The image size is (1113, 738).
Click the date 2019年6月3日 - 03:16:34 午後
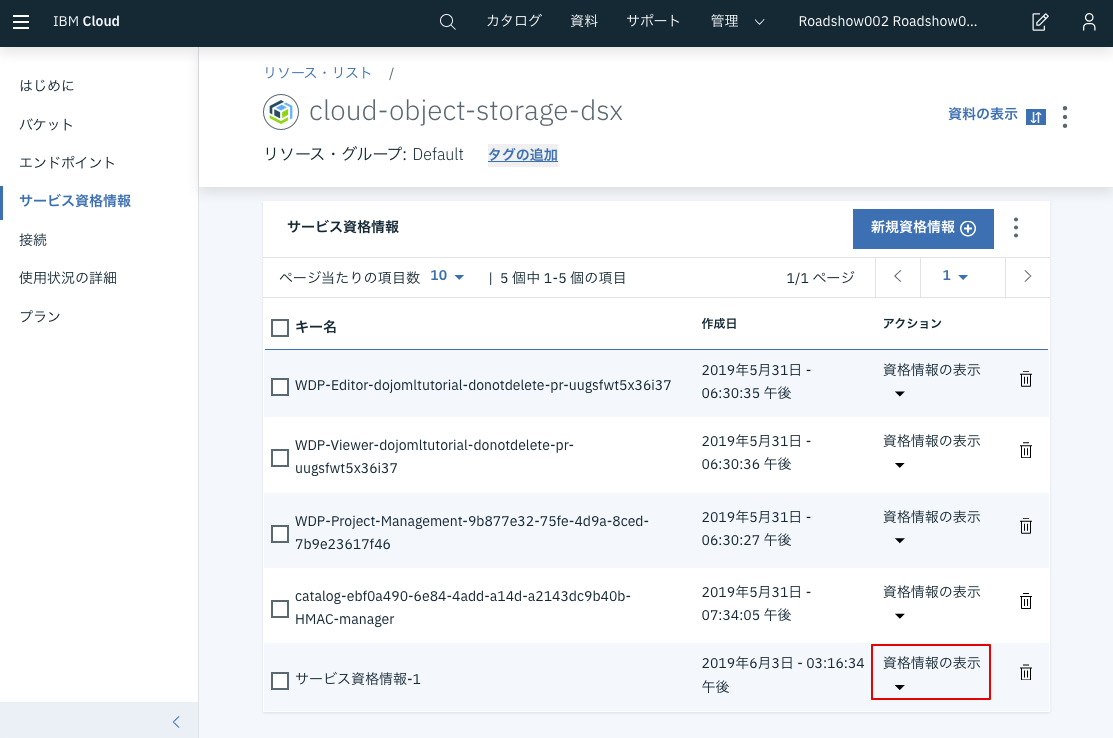[783, 675]
